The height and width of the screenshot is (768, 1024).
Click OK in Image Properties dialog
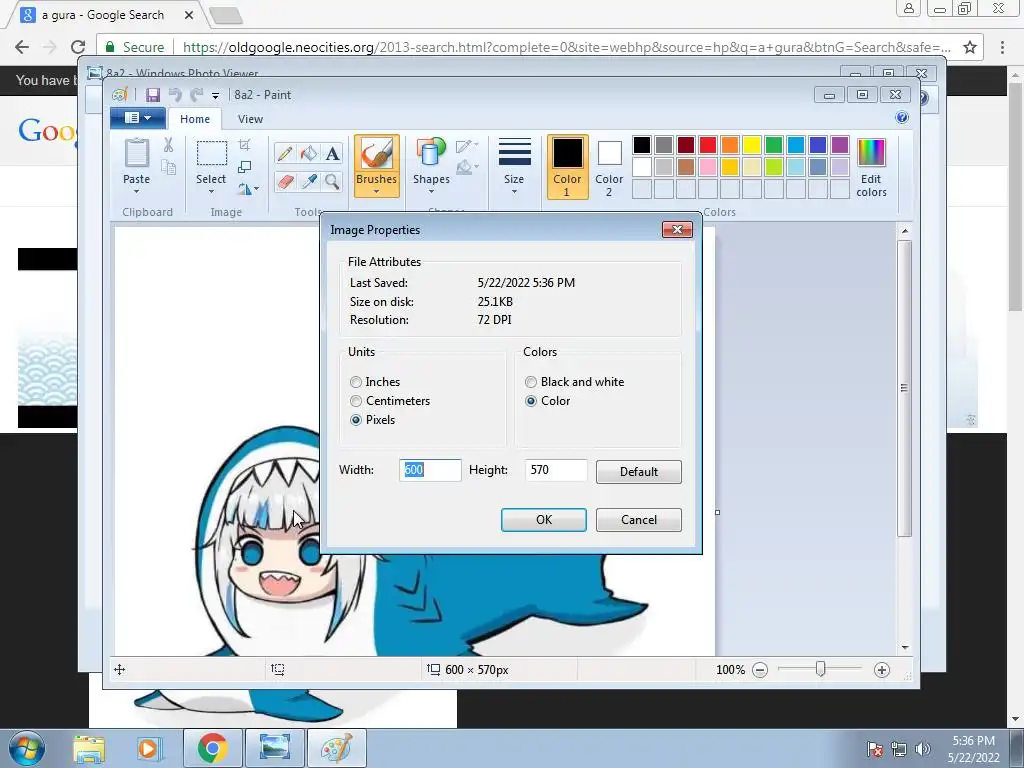(543, 520)
